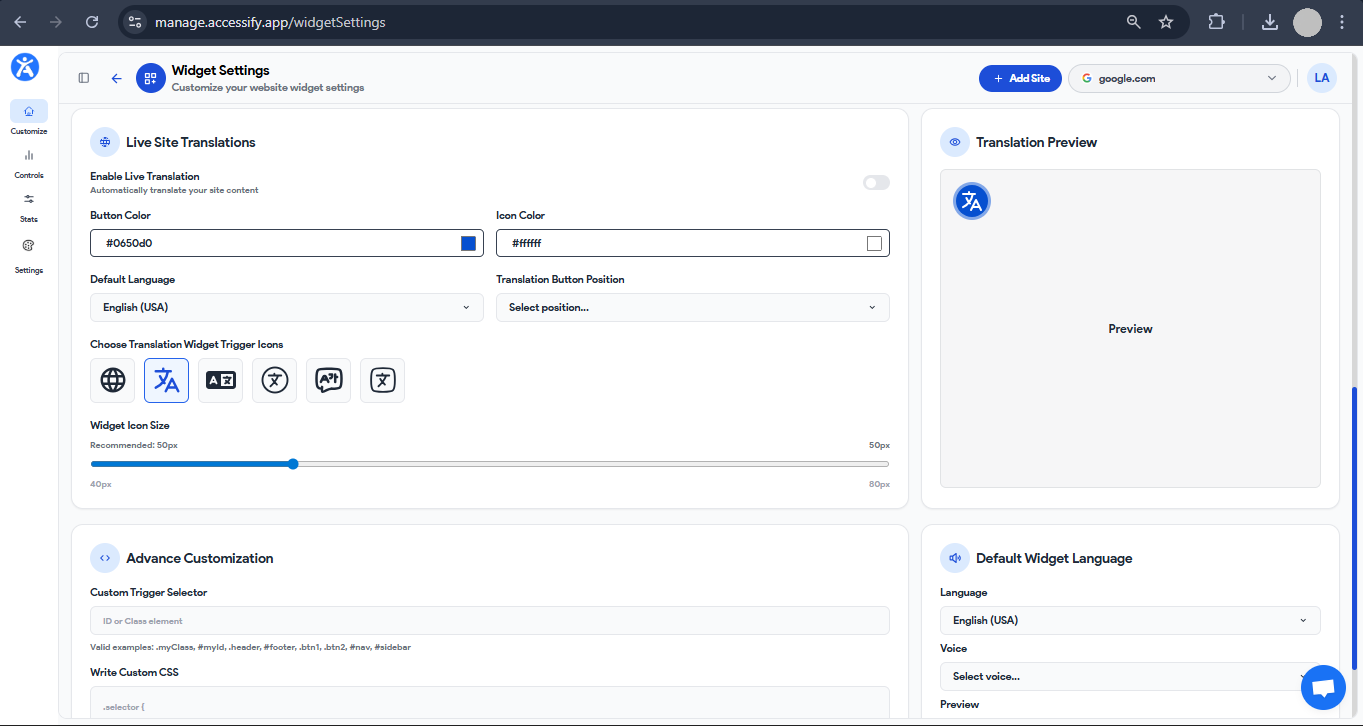Choose the highlighted translate trigger icon option
The image size is (1363, 726).
pos(167,380)
